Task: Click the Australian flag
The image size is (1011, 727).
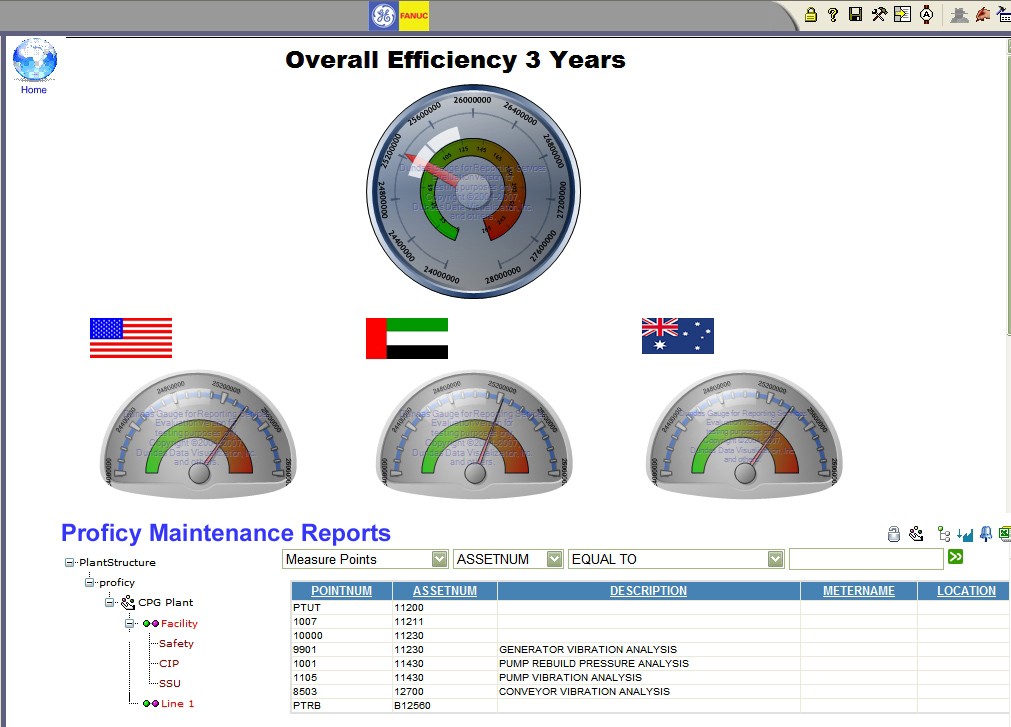Action: [678, 336]
